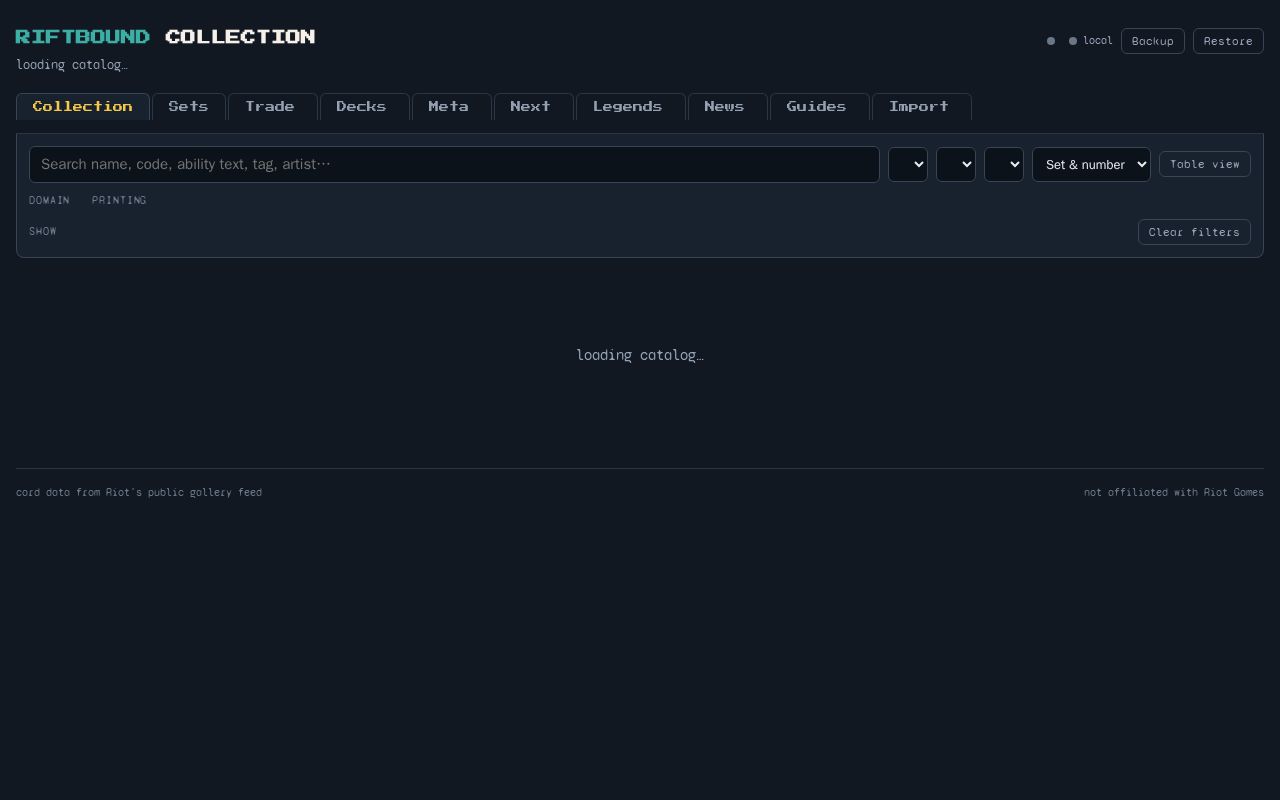Viewport: 1280px width, 800px height.
Task: Click the SHOW filter label
Action: pyautogui.click(x=43, y=231)
